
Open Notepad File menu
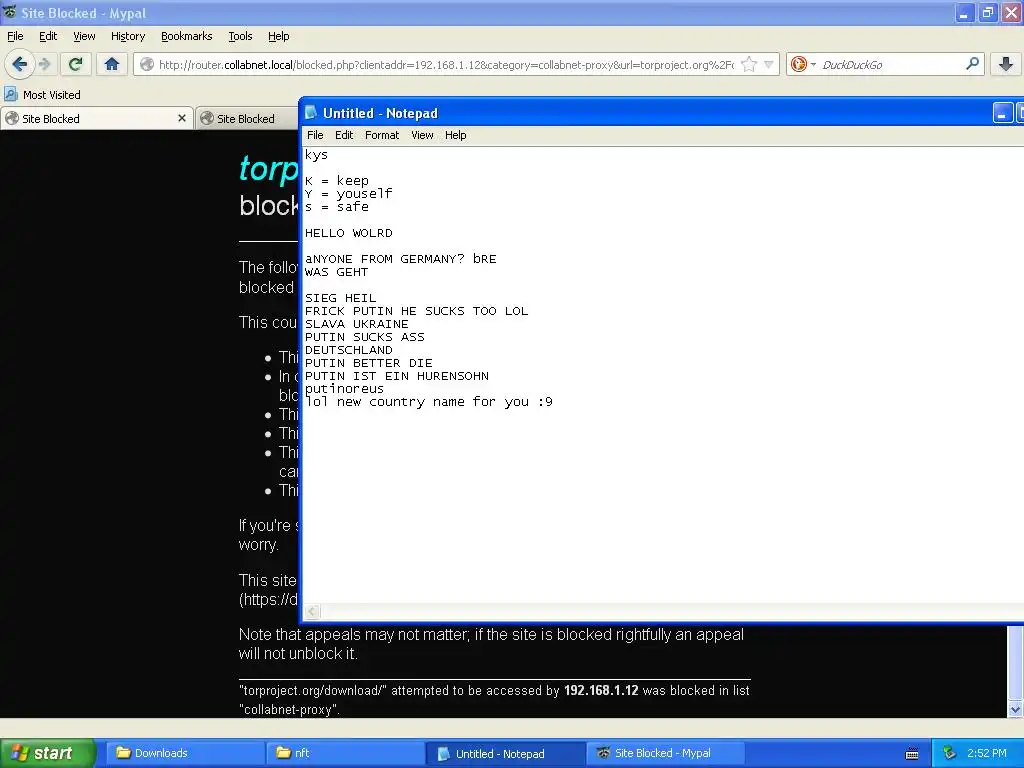(x=315, y=135)
